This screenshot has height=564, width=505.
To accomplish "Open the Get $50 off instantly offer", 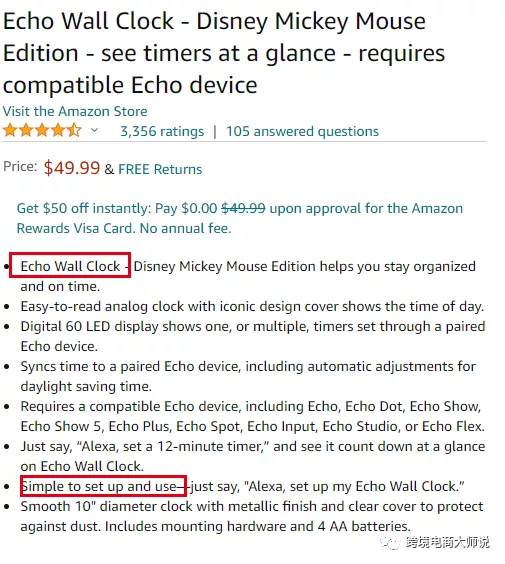I will [x=240, y=218].
